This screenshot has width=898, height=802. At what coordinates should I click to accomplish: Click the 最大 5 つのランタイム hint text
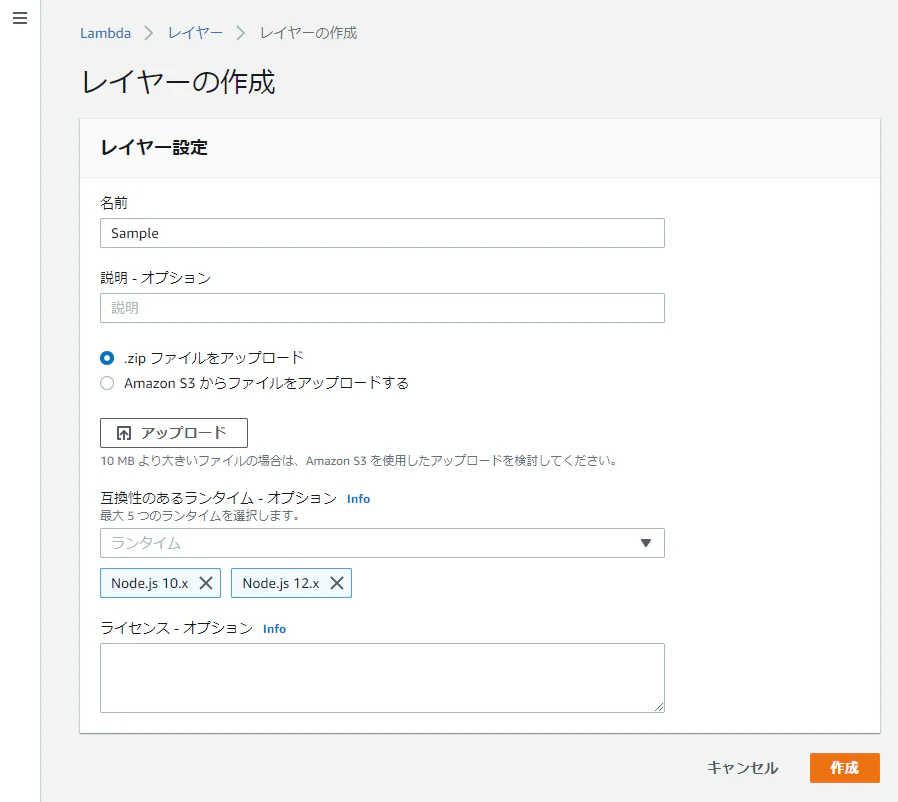(x=200, y=516)
